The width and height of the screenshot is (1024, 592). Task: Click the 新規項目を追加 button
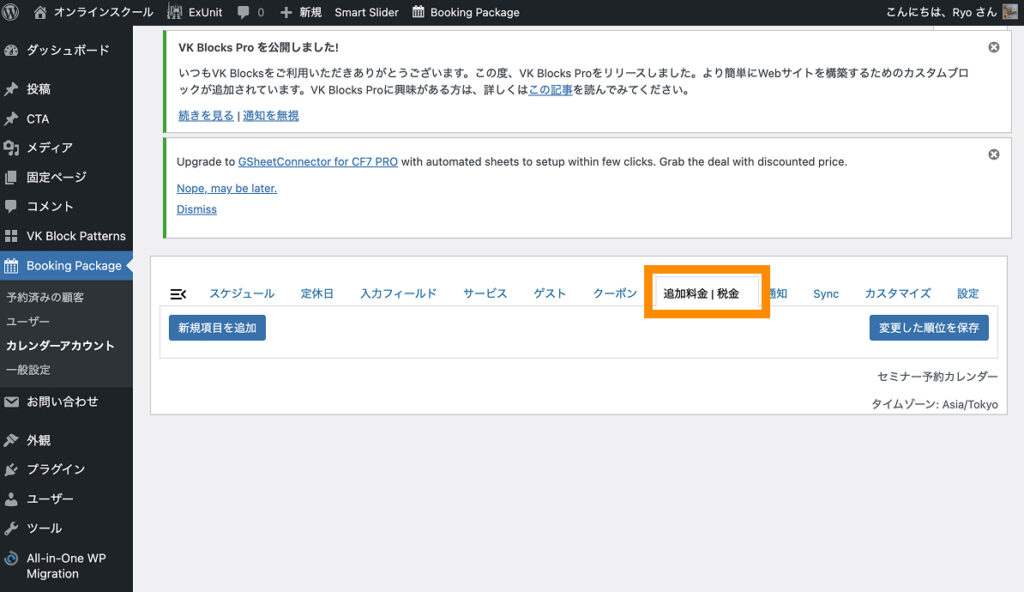click(217, 327)
